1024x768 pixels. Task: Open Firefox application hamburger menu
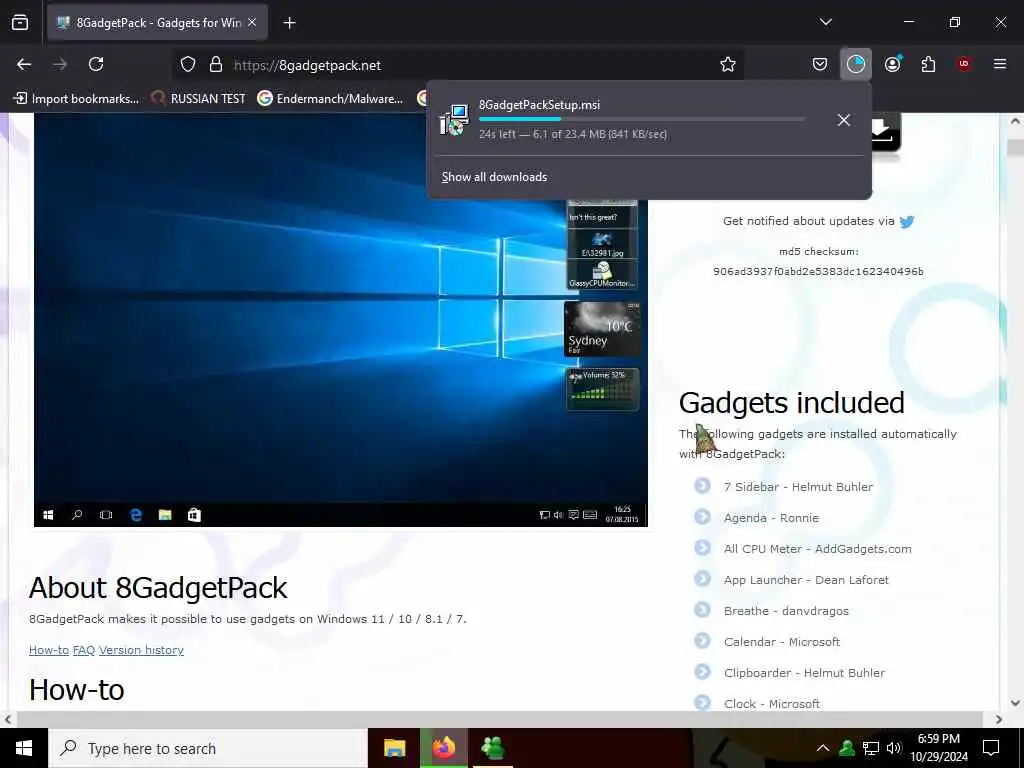1000,64
